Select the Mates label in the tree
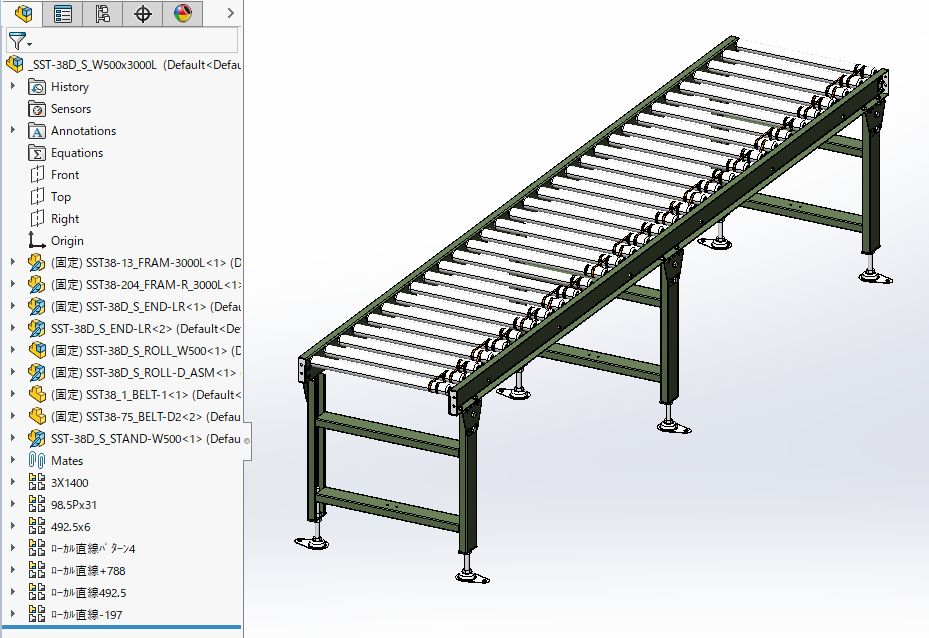The width and height of the screenshot is (929, 638). pyautogui.click(x=67, y=460)
